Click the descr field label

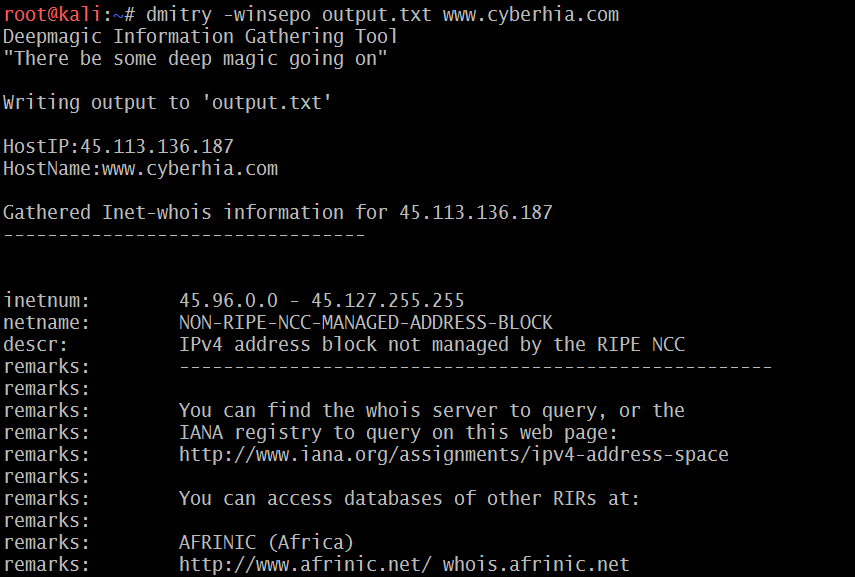[36, 344]
